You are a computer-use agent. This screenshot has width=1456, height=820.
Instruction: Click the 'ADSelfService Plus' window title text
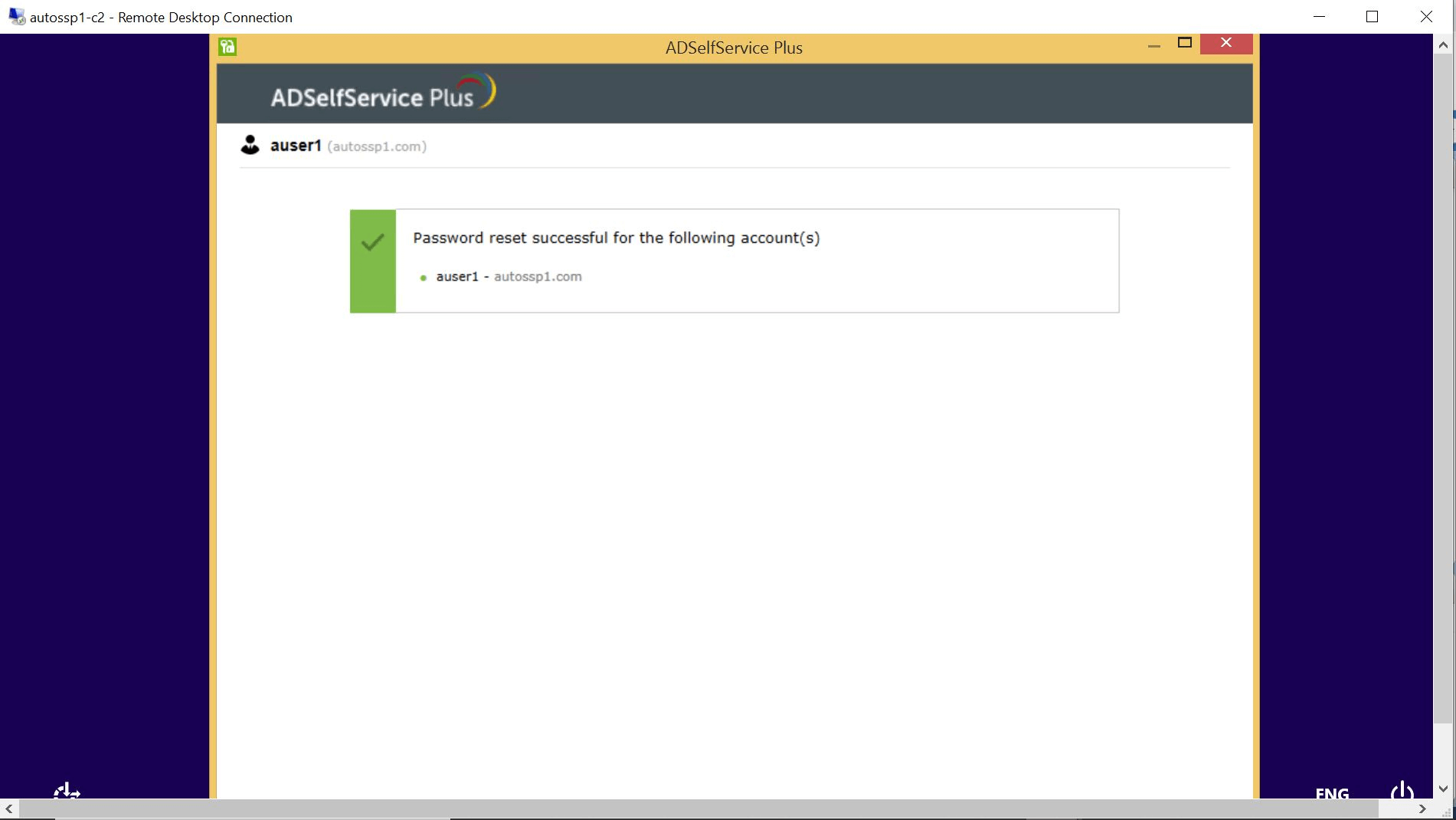pos(734,48)
